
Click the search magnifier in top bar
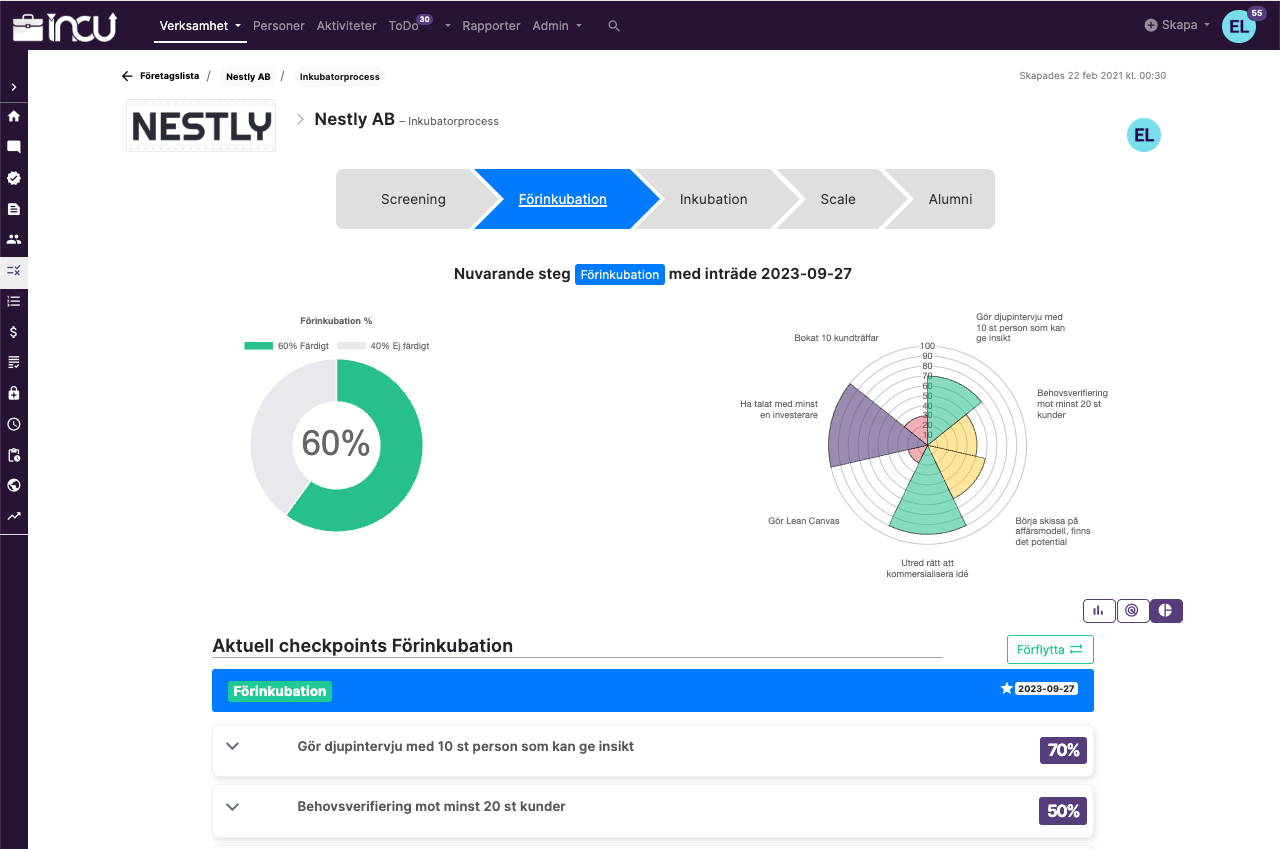coord(614,26)
